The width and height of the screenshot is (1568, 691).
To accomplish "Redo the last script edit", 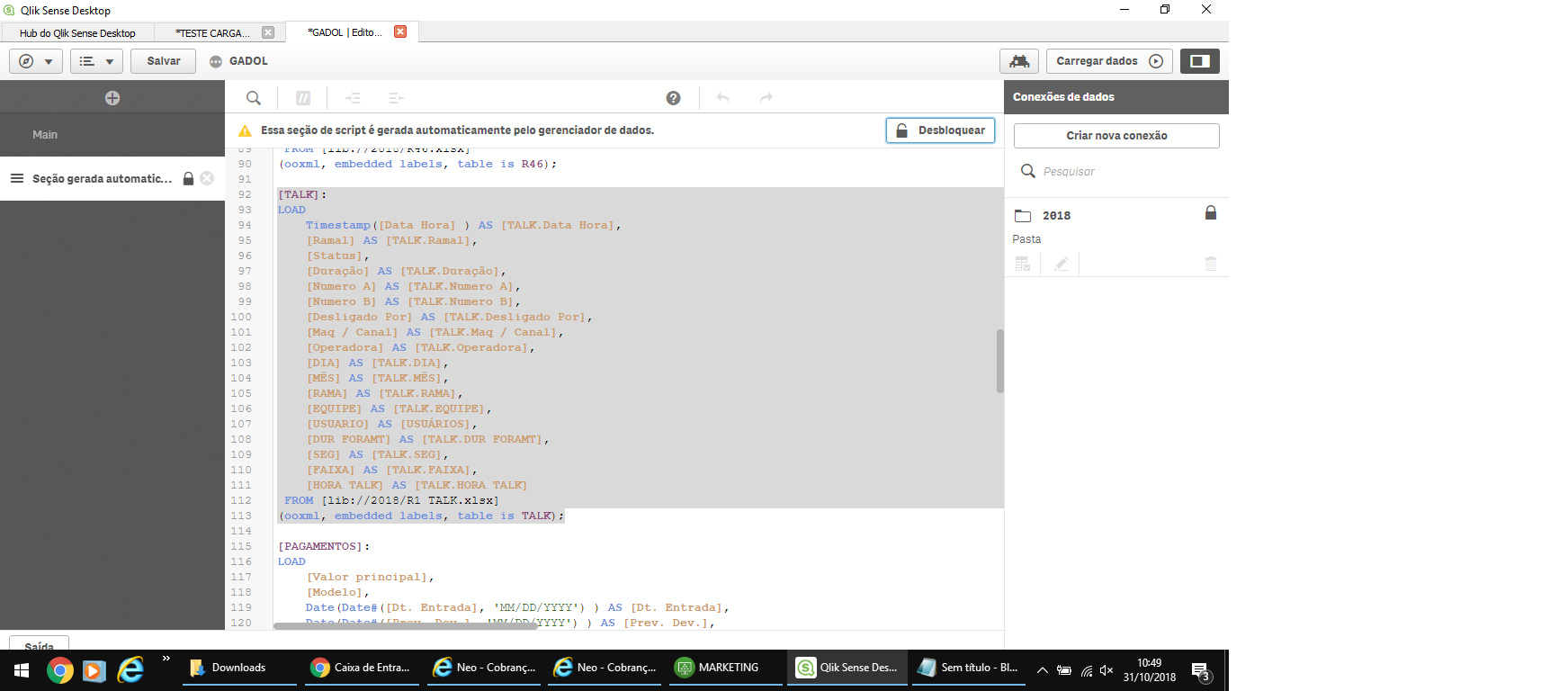I will click(x=766, y=98).
